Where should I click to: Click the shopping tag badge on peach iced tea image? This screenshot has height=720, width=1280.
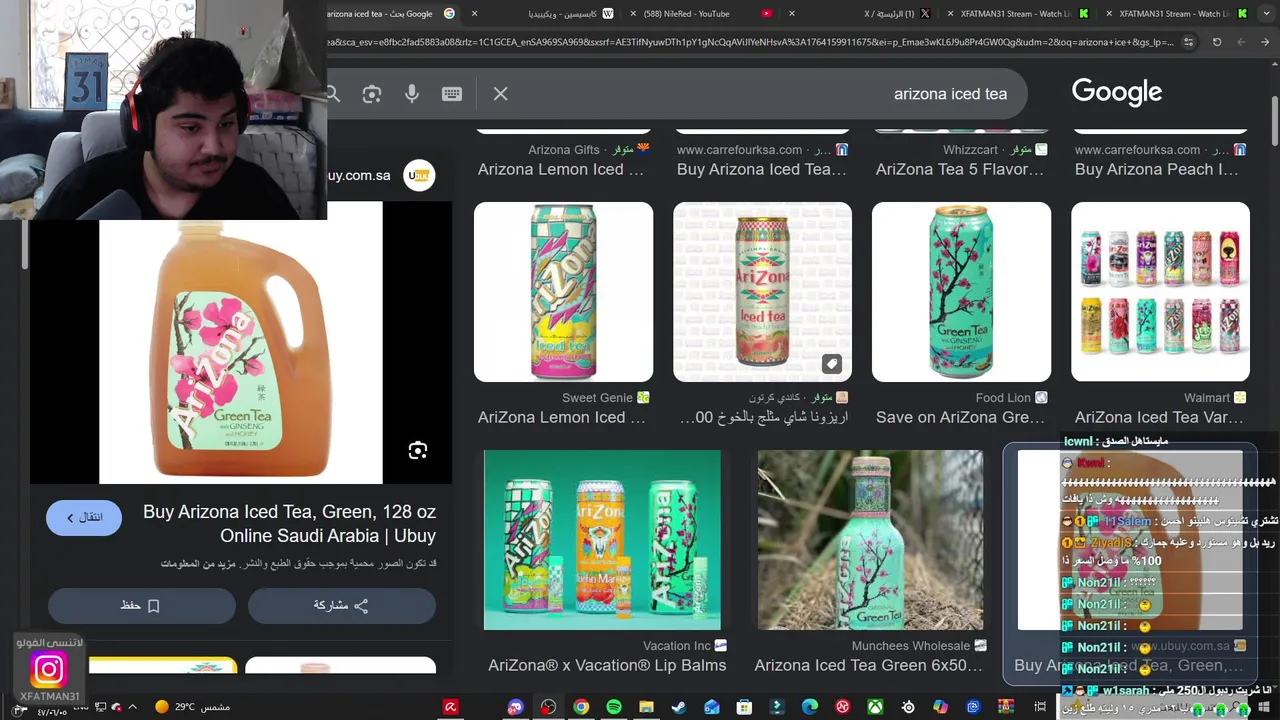point(832,364)
